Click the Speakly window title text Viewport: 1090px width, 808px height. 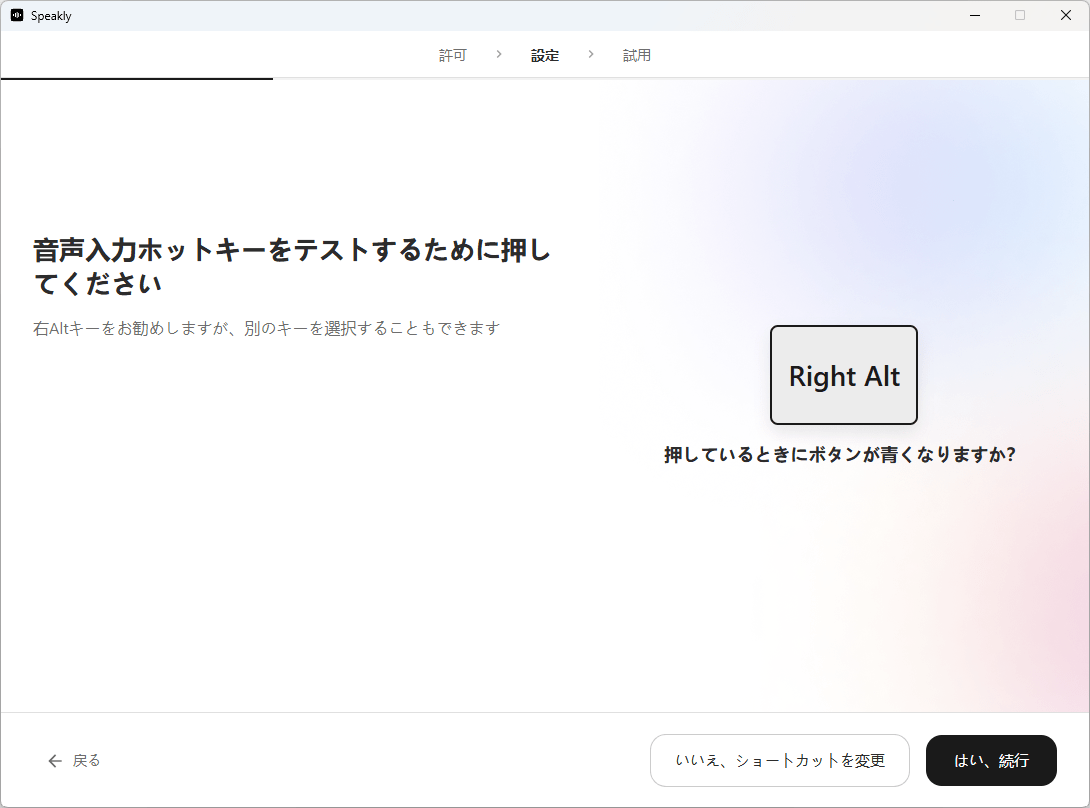pos(51,16)
